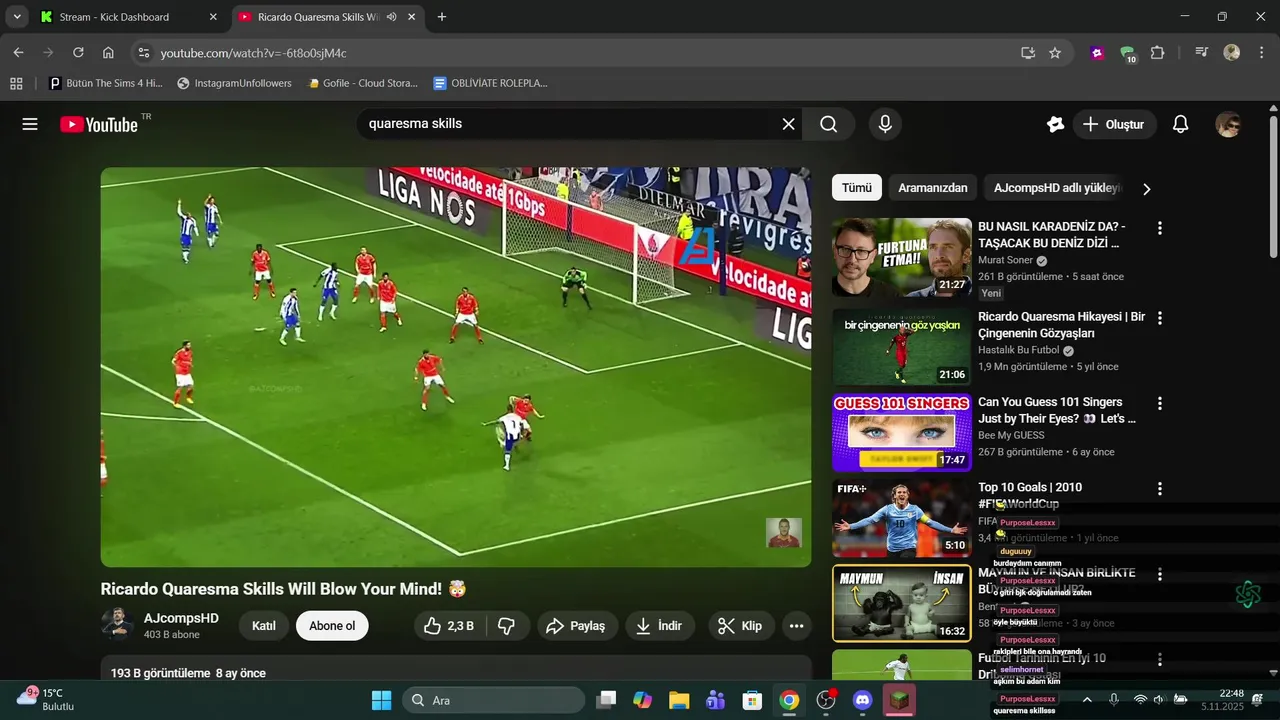The image size is (1280, 720).
Task: Open Chrome three-dot menu
Action: 1261,53
